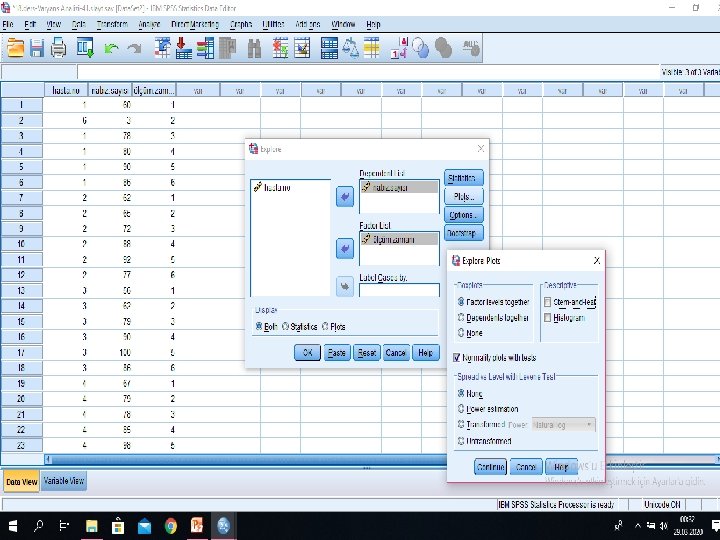Click the Use variable sets icon
This screenshot has height=540, width=720.
click(421, 48)
